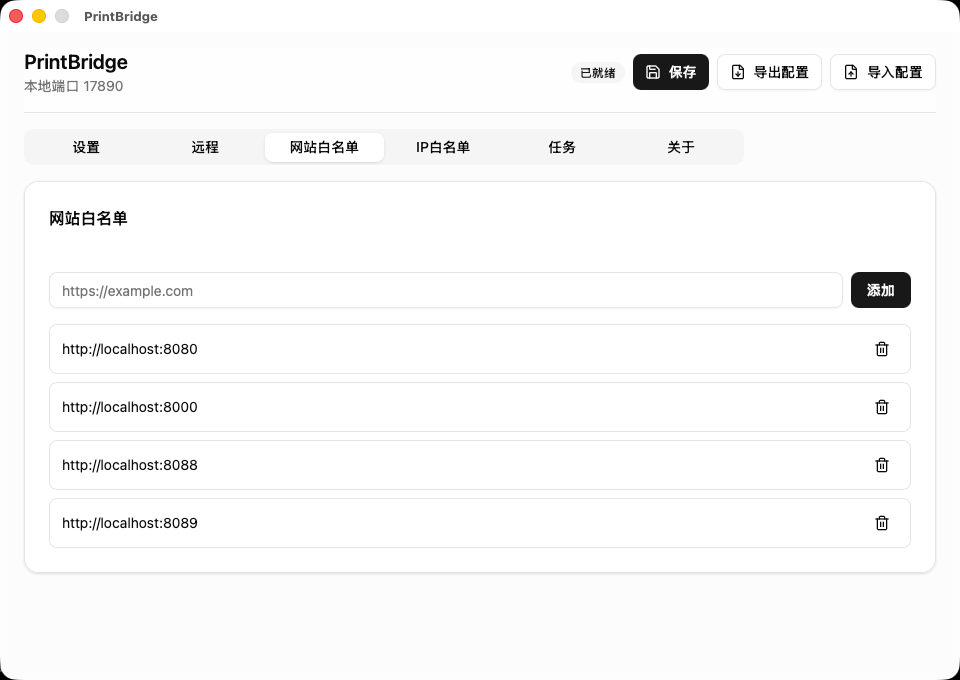This screenshot has height=680, width=960.
Task: Delete the http://localhost:8080 entry
Action: point(882,349)
